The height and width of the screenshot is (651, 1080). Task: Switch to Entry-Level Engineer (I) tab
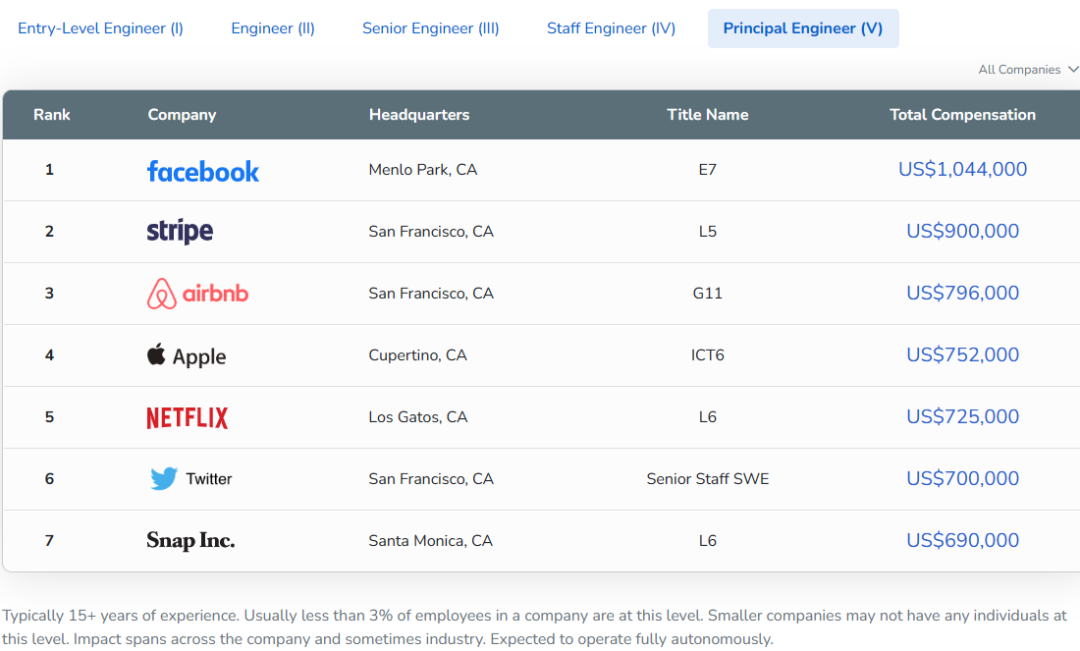click(101, 28)
